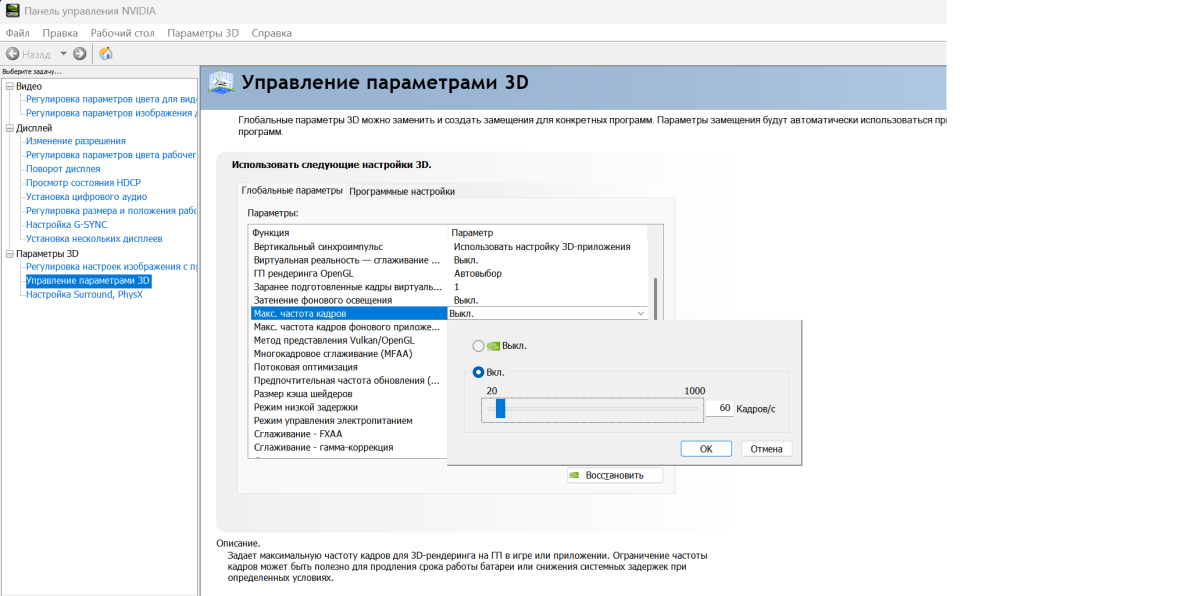Select the Режим управления электропитанием row
Viewport: 1200px width, 596px height.
(x=348, y=421)
